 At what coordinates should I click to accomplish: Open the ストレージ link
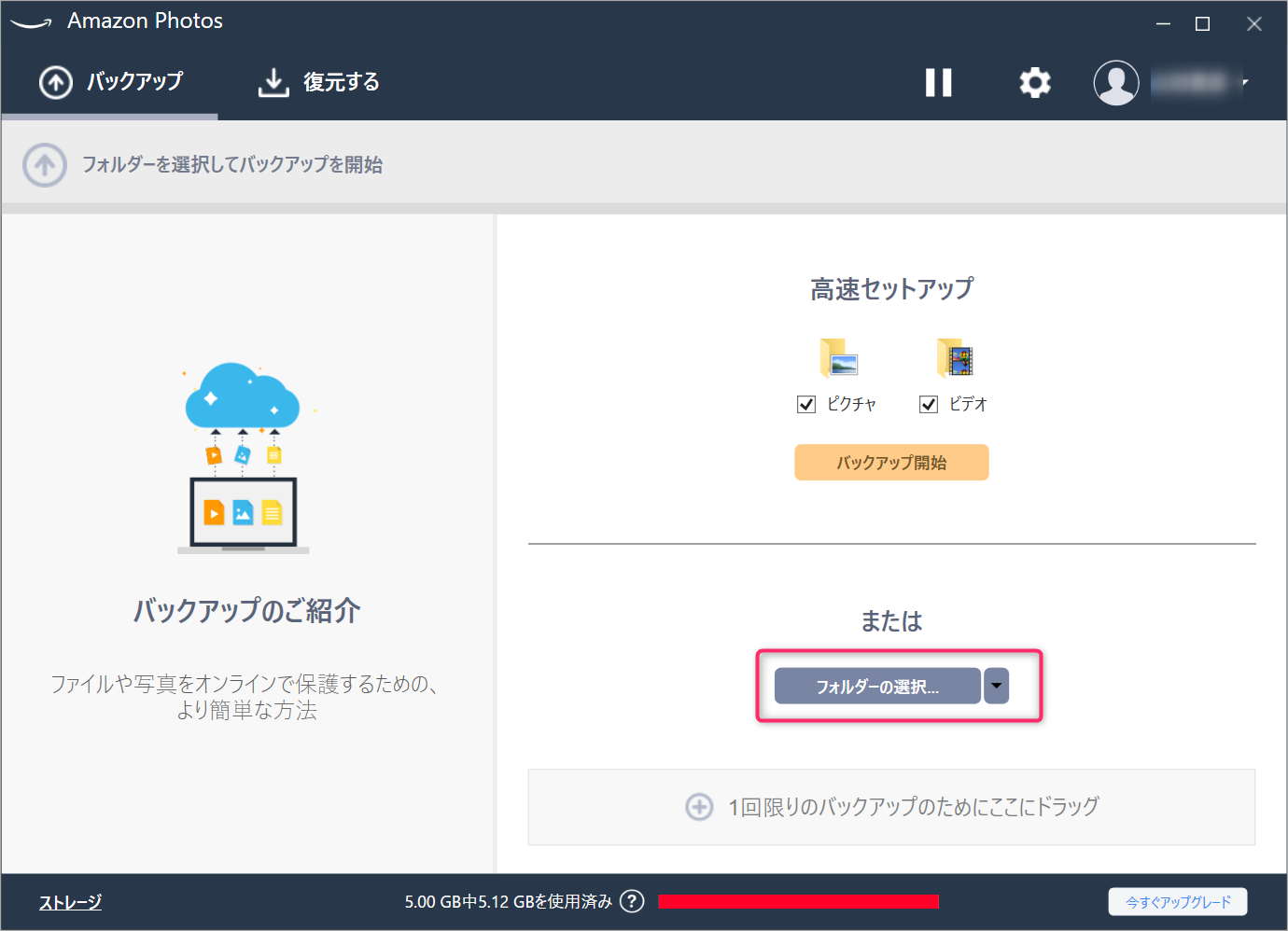[x=70, y=902]
